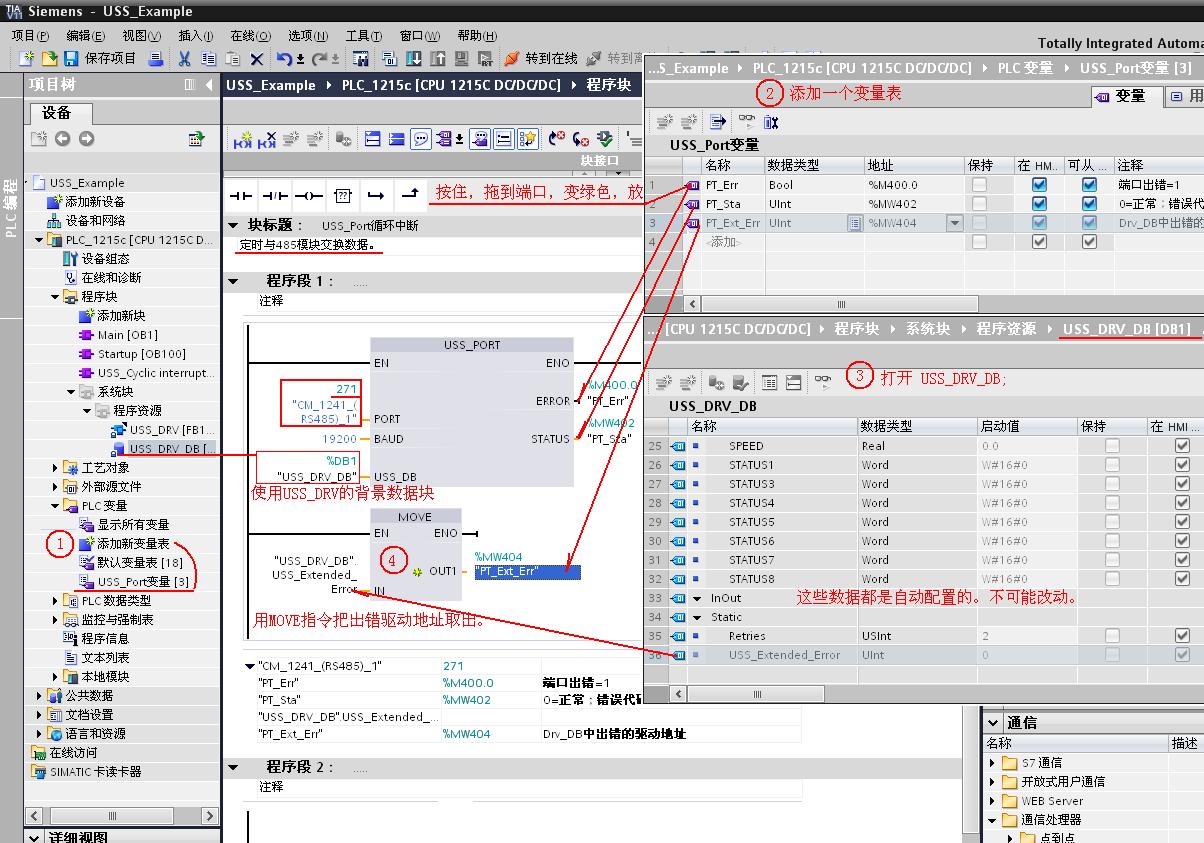The image size is (1204, 843).
Task: Toggle the comment bubble icon in editor toolbar
Action: (x=421, y=139)
